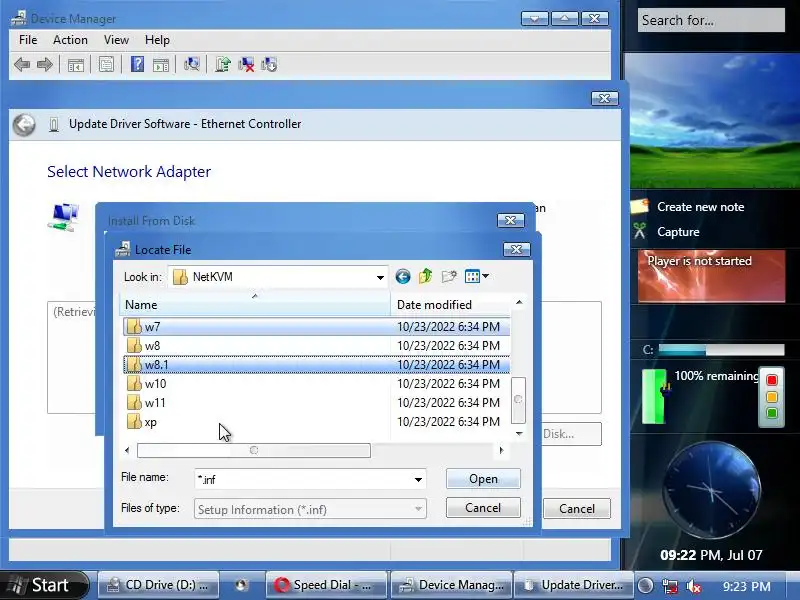Click Forward arrow in Device Manager toolbar

click(x=44, y=64)
